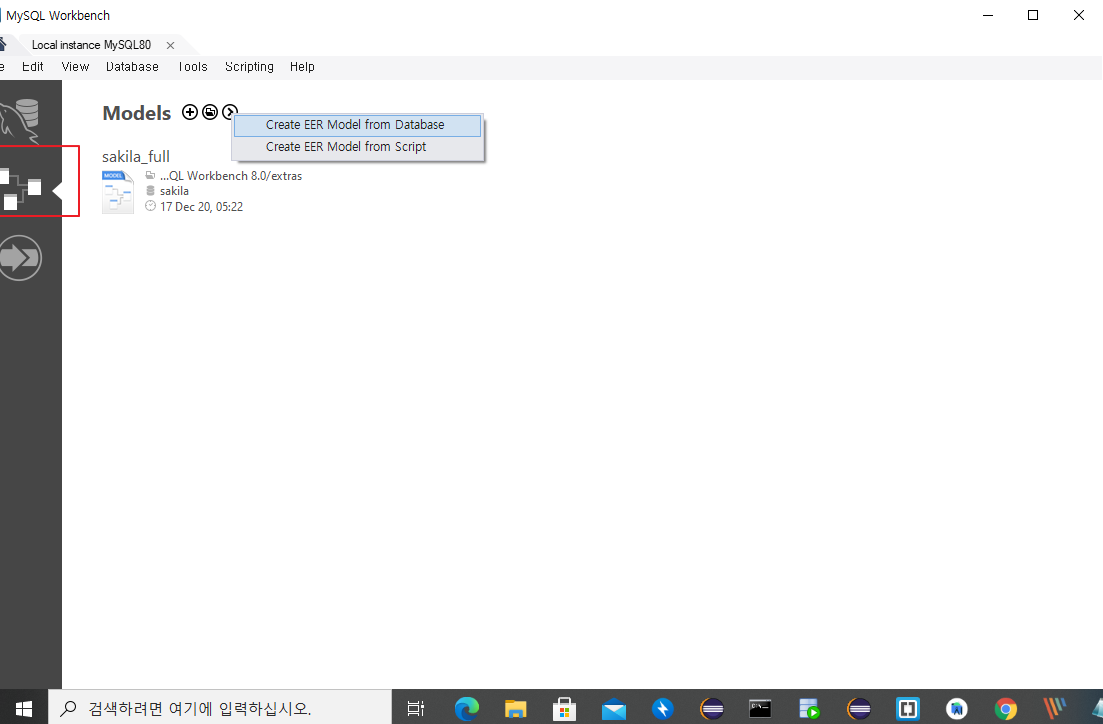Screen dimensions: 1103x724
Task: Open the Tools menu
Action: tap(193, 67)
